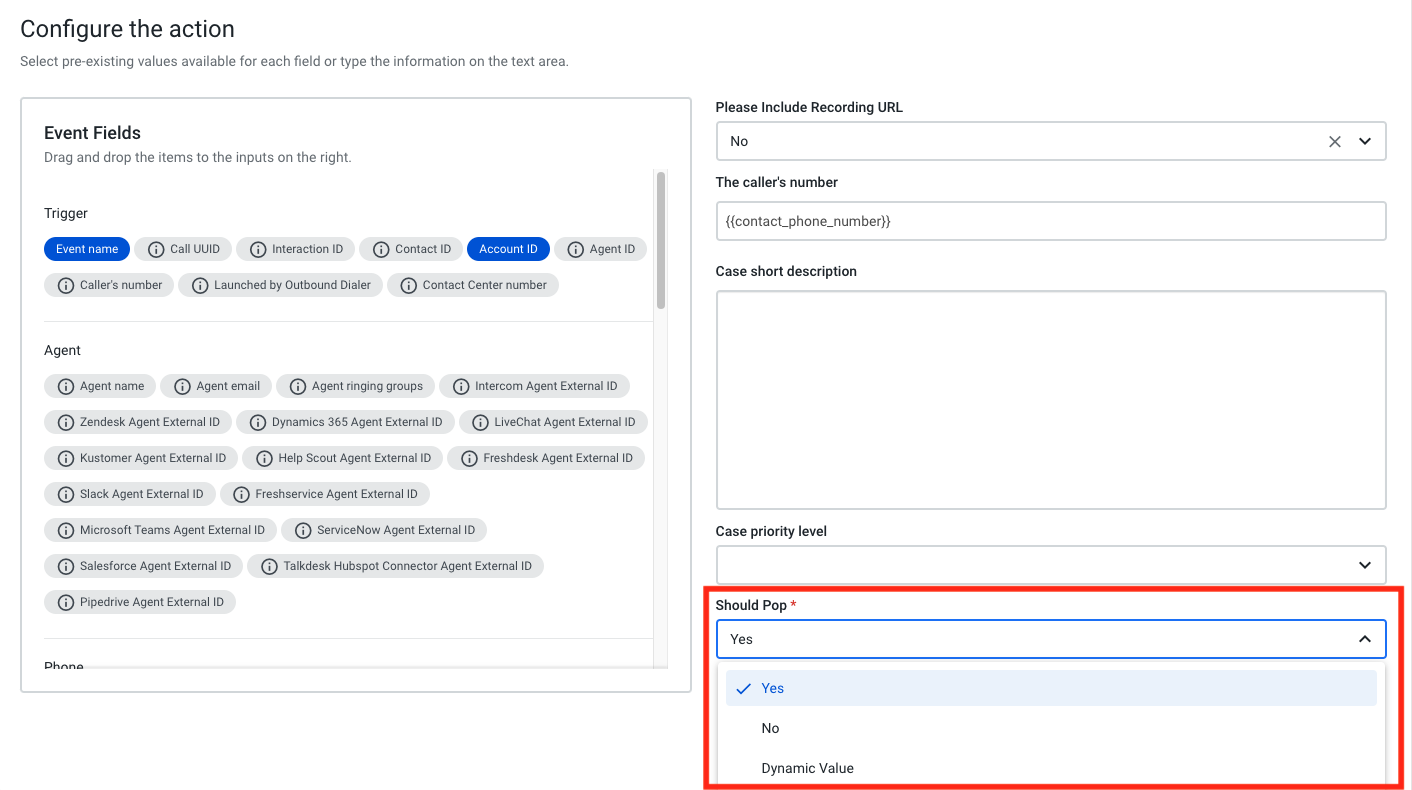The image size is (1412, 790).
Task: Choose Dynamic Value for Should Pop
Action: point(807,768)
